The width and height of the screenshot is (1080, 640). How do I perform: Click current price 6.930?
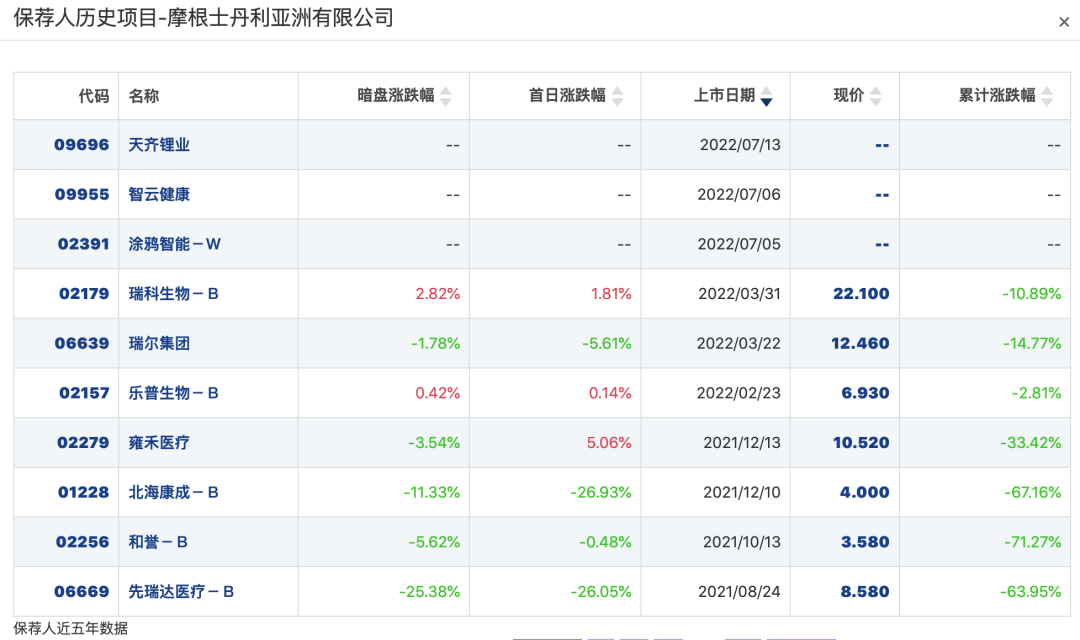click(x=865, y=393)
